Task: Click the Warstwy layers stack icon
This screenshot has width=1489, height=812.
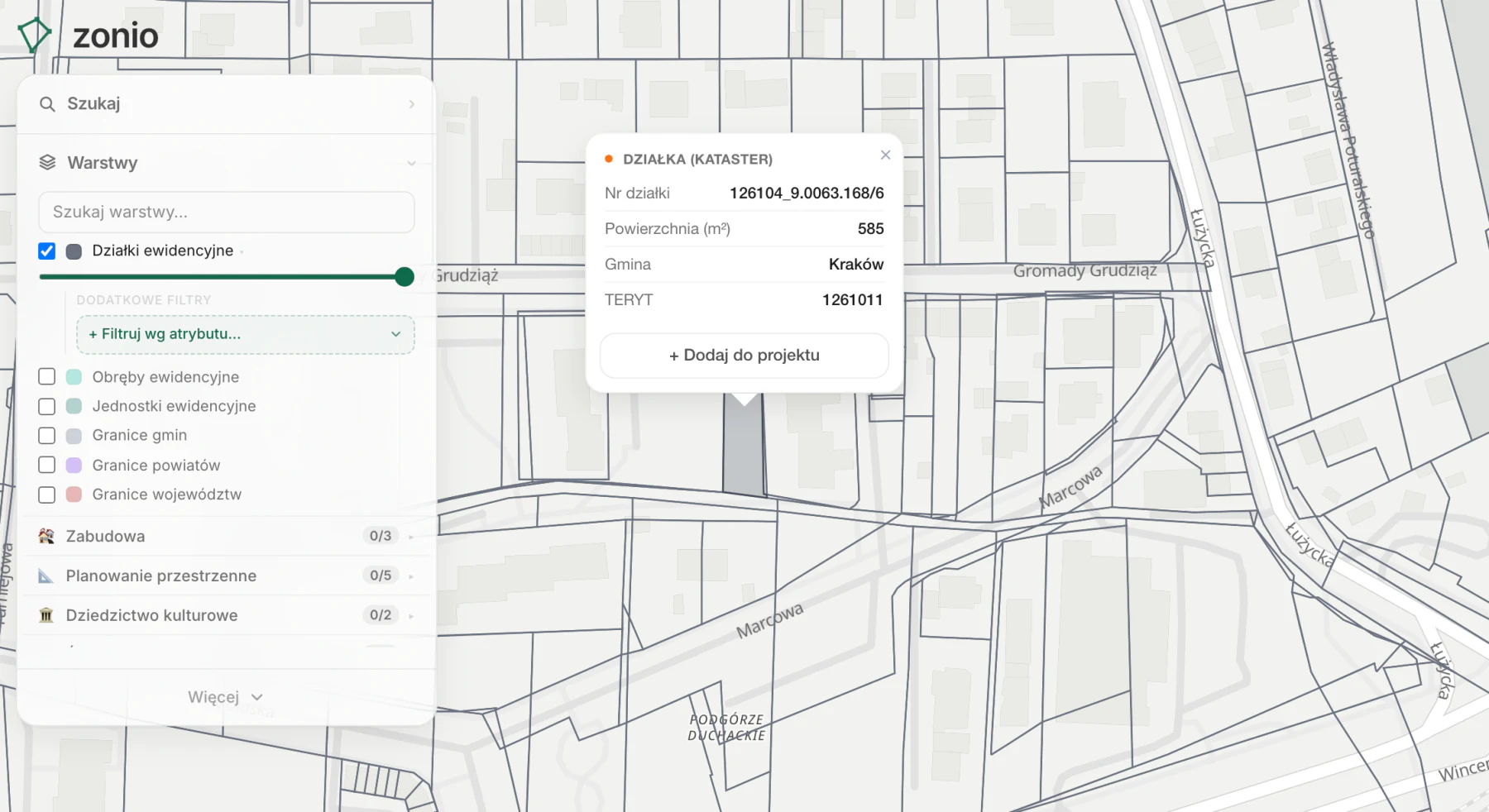Action: pyautogui.click(x=47, y=163)
